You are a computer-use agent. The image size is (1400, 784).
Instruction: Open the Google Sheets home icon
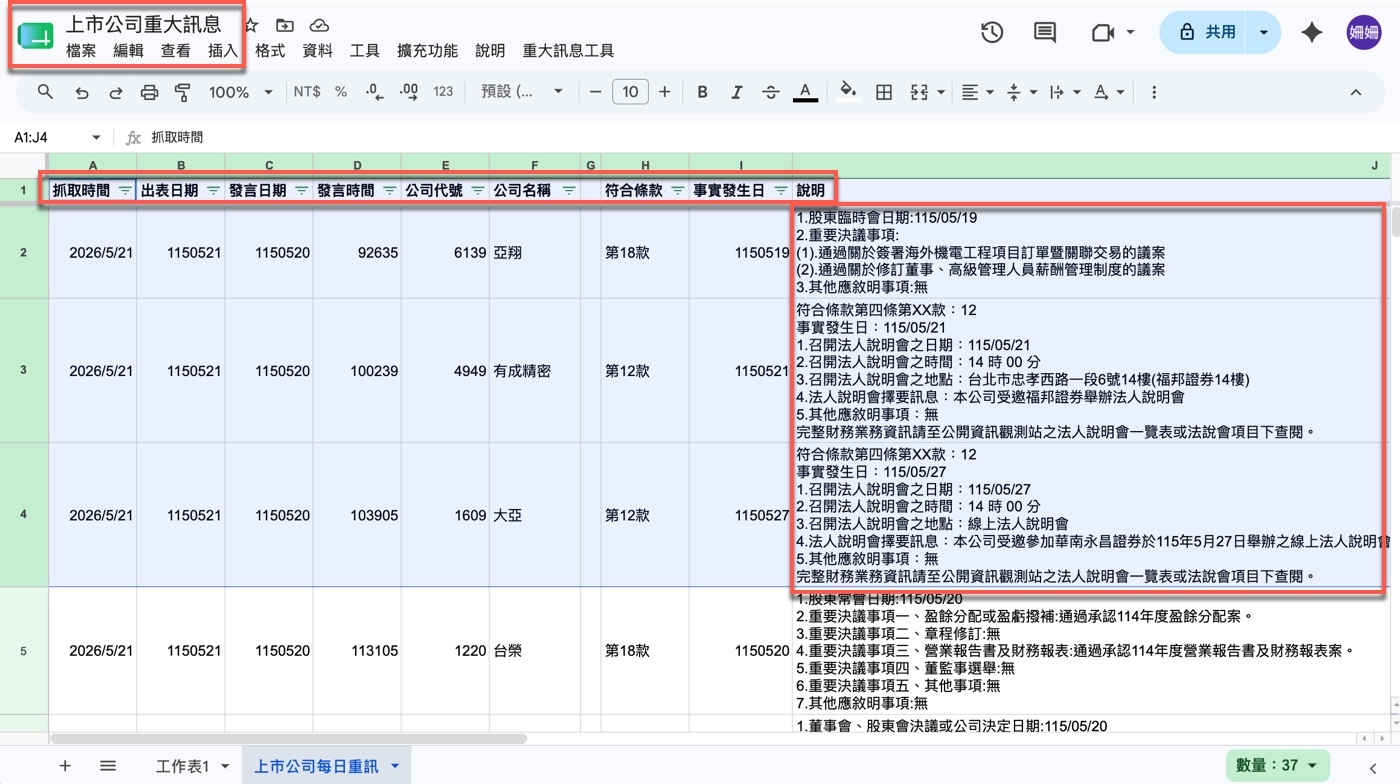tap(35, 37)
